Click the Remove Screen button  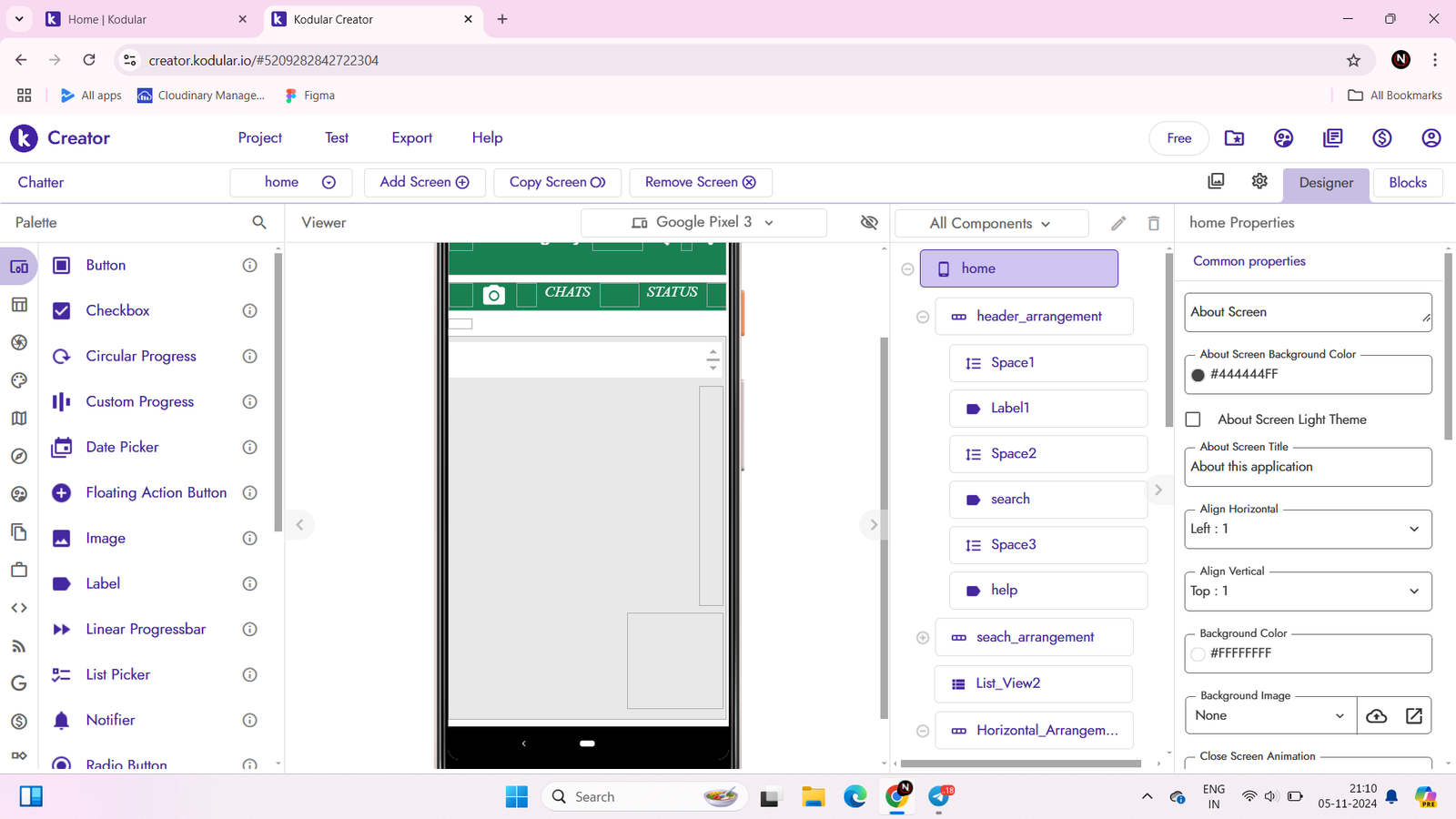coord(700,182)
